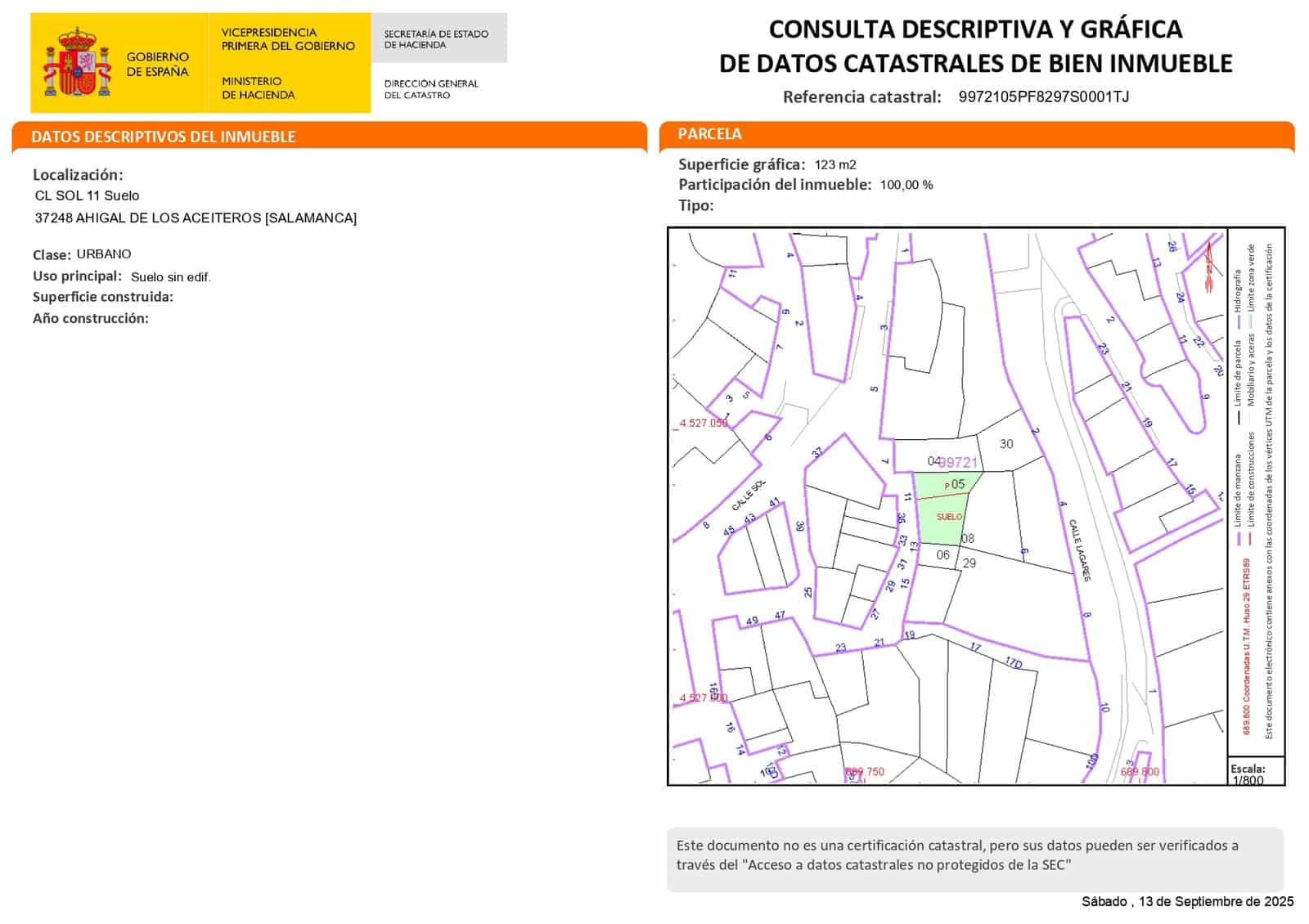The width and height of the screenshot is (1309, 924).
Task: Click the PARCELA section header
Action: tap(709, 134)
